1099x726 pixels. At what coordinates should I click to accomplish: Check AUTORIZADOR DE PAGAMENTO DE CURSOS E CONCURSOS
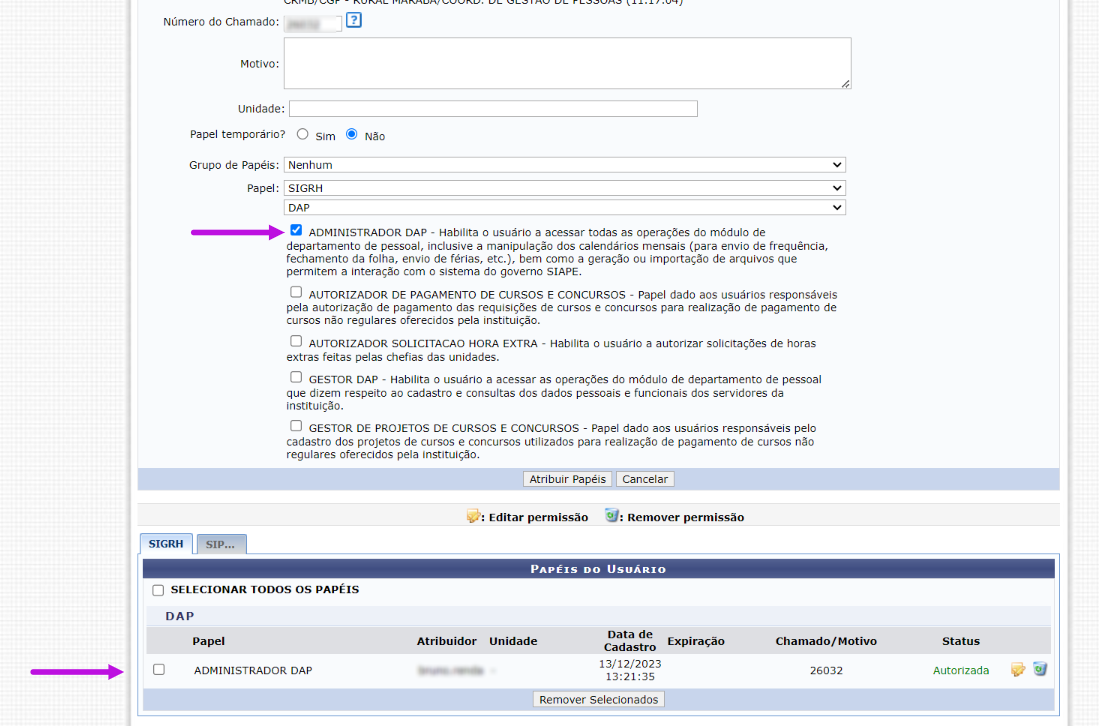tap(296, 292)
